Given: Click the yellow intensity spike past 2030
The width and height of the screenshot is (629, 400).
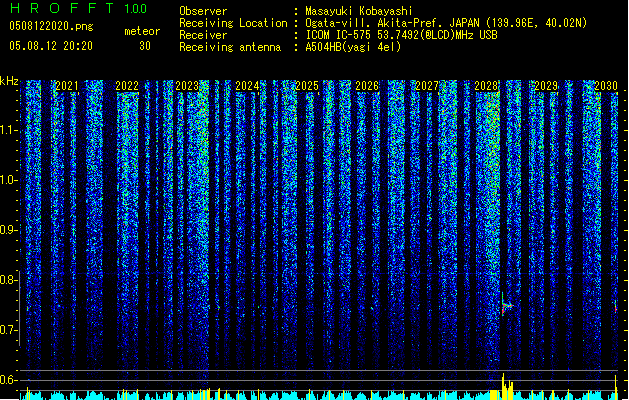Looking at the screenshot, I should 616,387.
